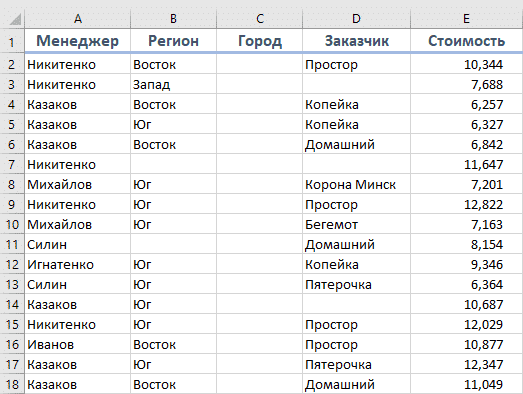The image size is (523, 394).
Task: Select empty region cell in row 11
Action: point(173,244)
